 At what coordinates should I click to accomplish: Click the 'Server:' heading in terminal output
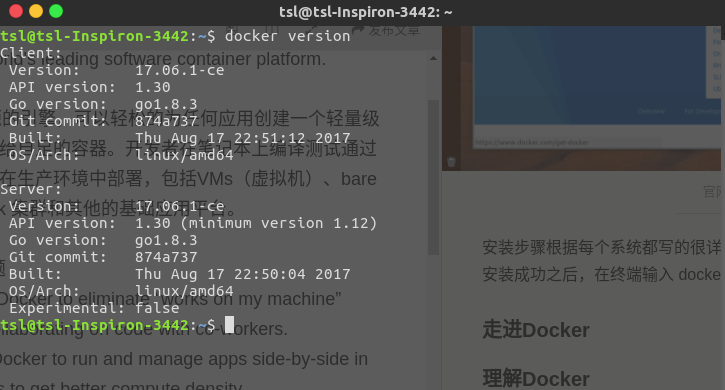(31, 189)
